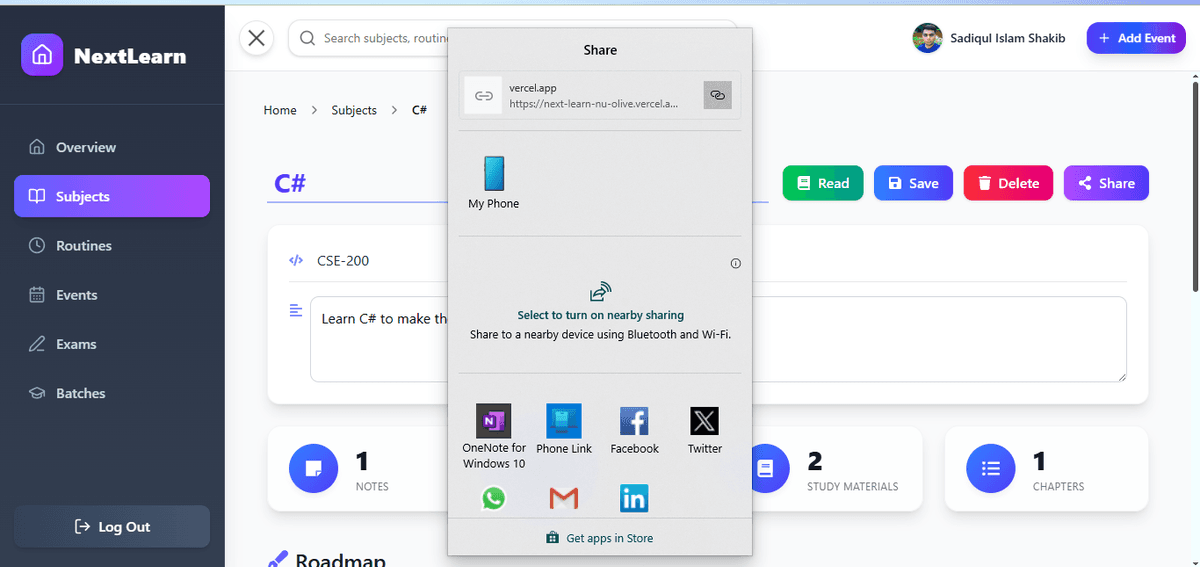Share via Gmail icon

tap(564, 497)
